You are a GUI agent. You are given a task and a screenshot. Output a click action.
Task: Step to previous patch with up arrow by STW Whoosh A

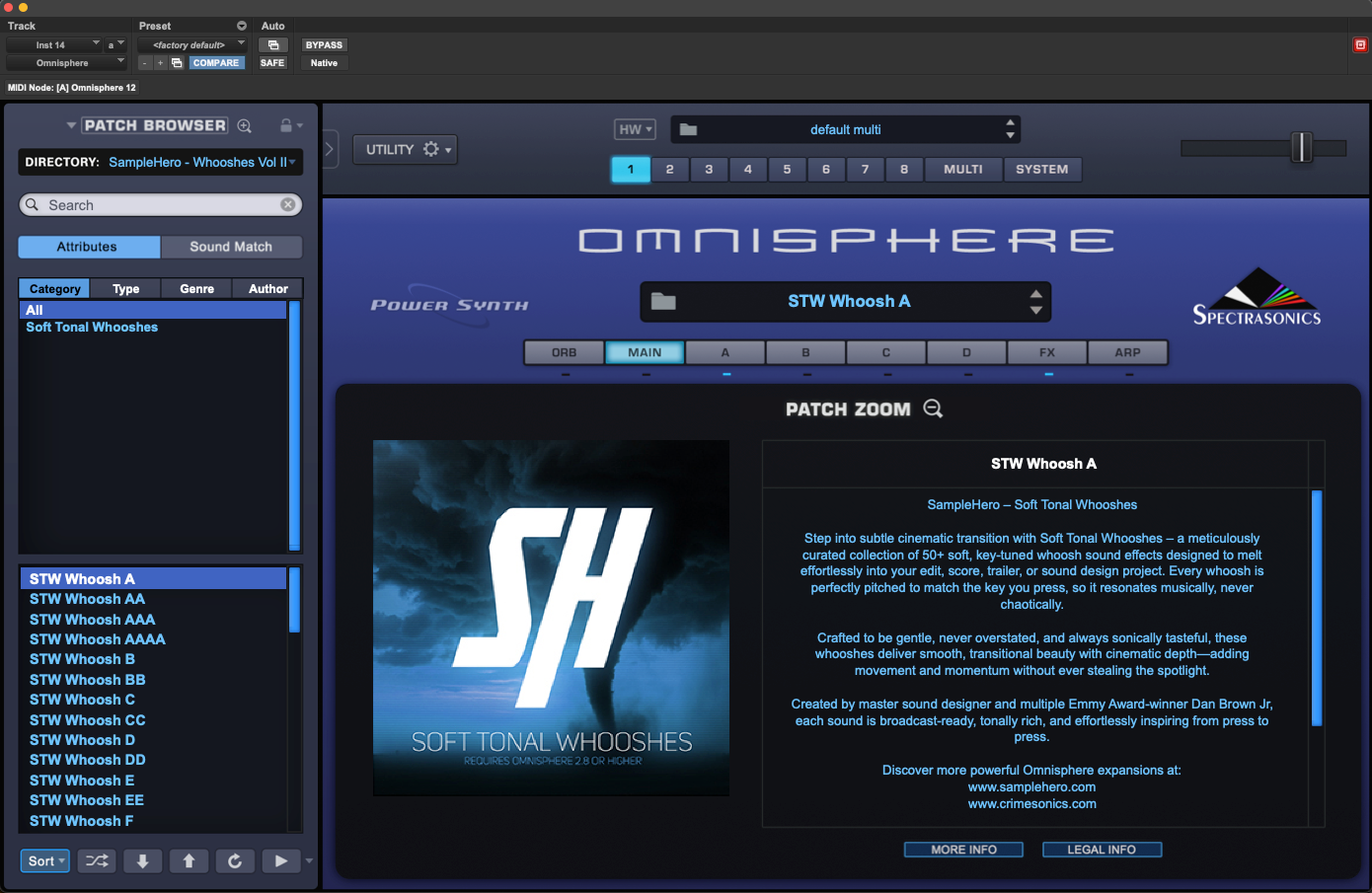click(1035, 293)
